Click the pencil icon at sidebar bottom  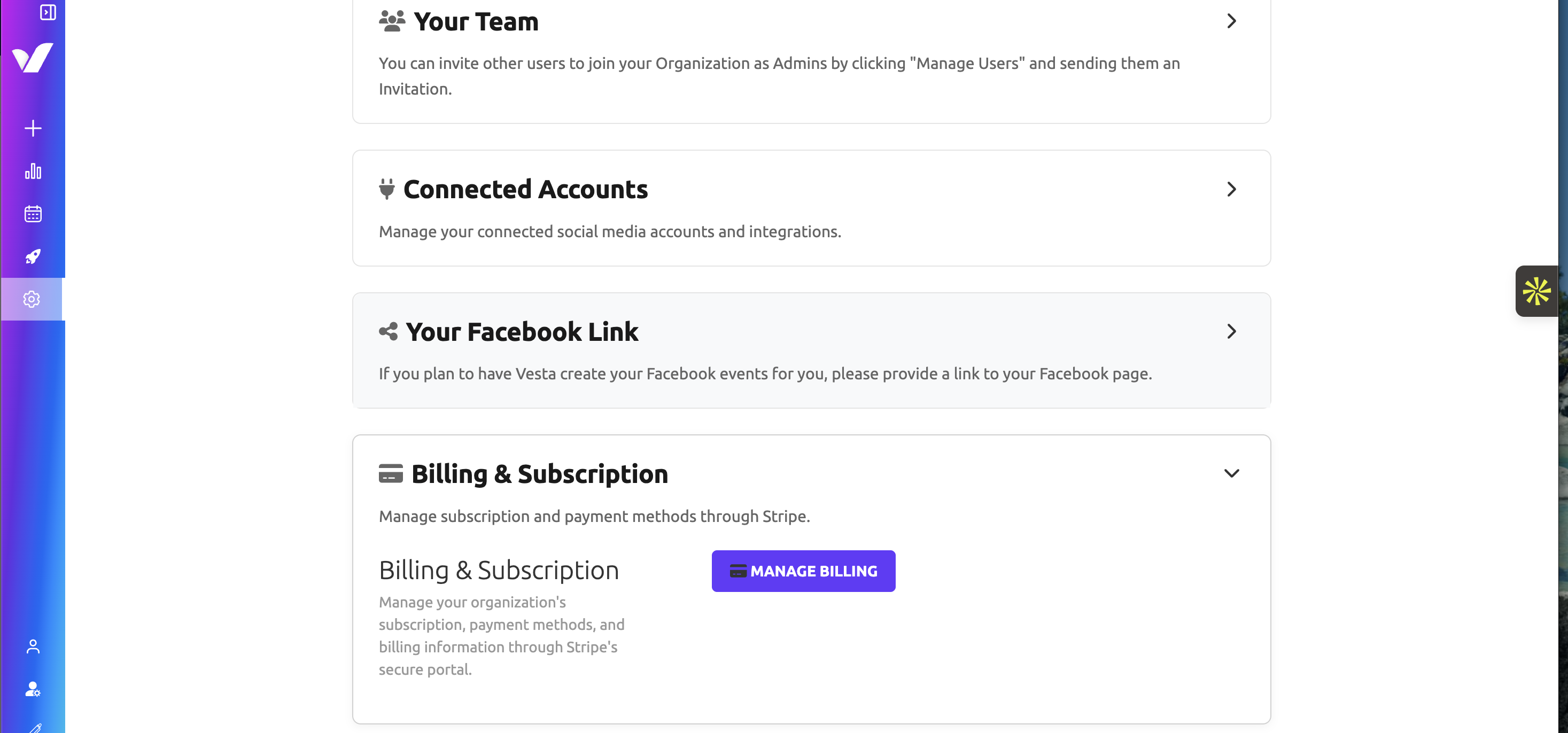click(x=35, y=728)
